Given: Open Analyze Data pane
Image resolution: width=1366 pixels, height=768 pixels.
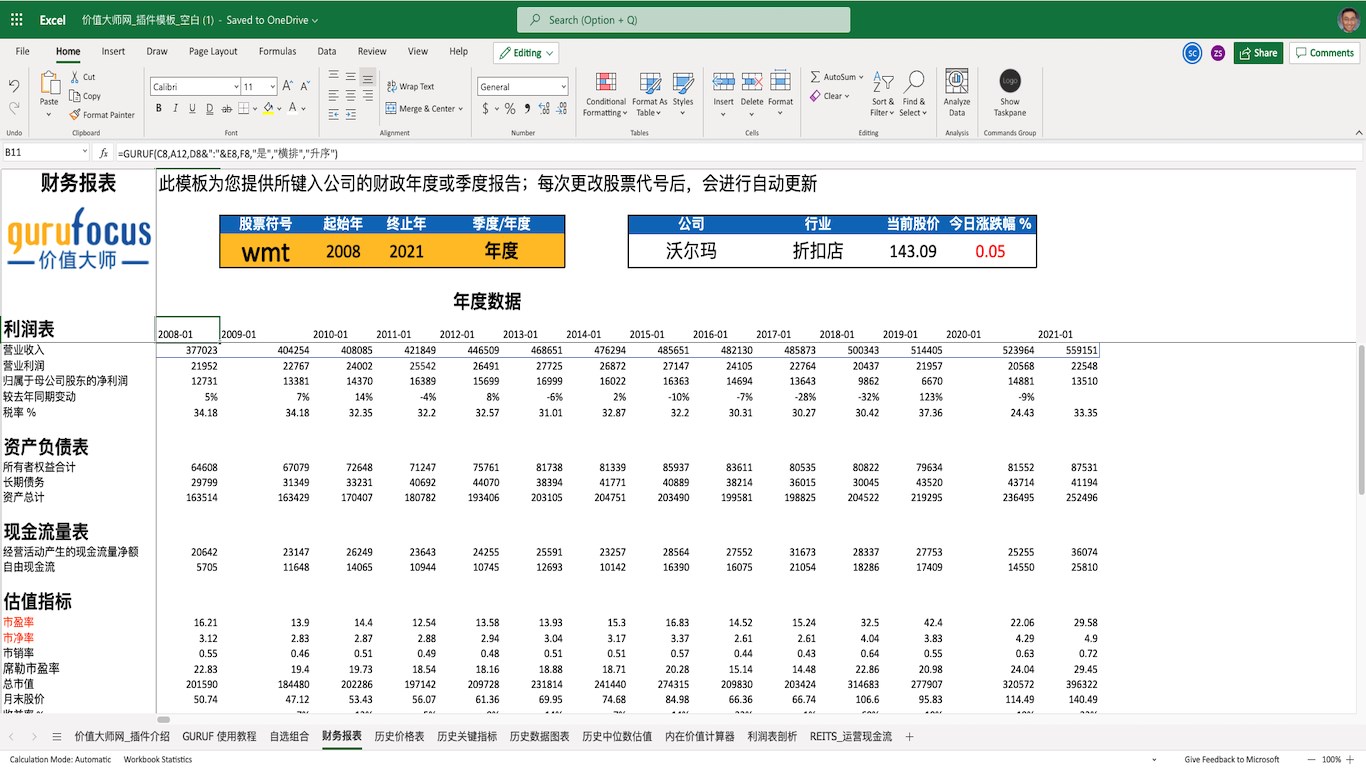Looking at the screenshot, I should point(957,93).
